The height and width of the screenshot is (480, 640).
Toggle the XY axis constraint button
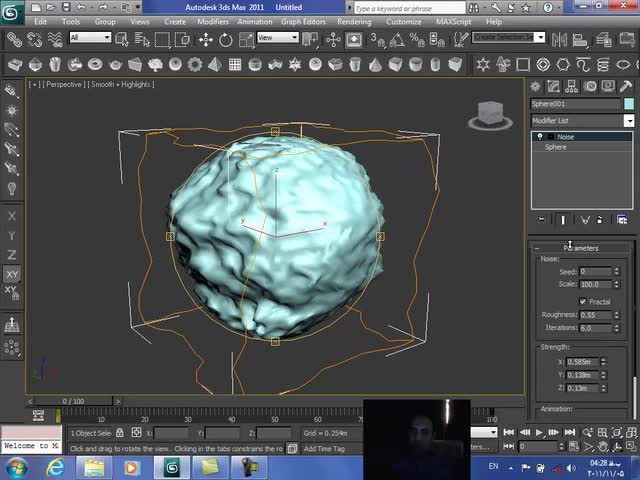click(x=12, y=274)
